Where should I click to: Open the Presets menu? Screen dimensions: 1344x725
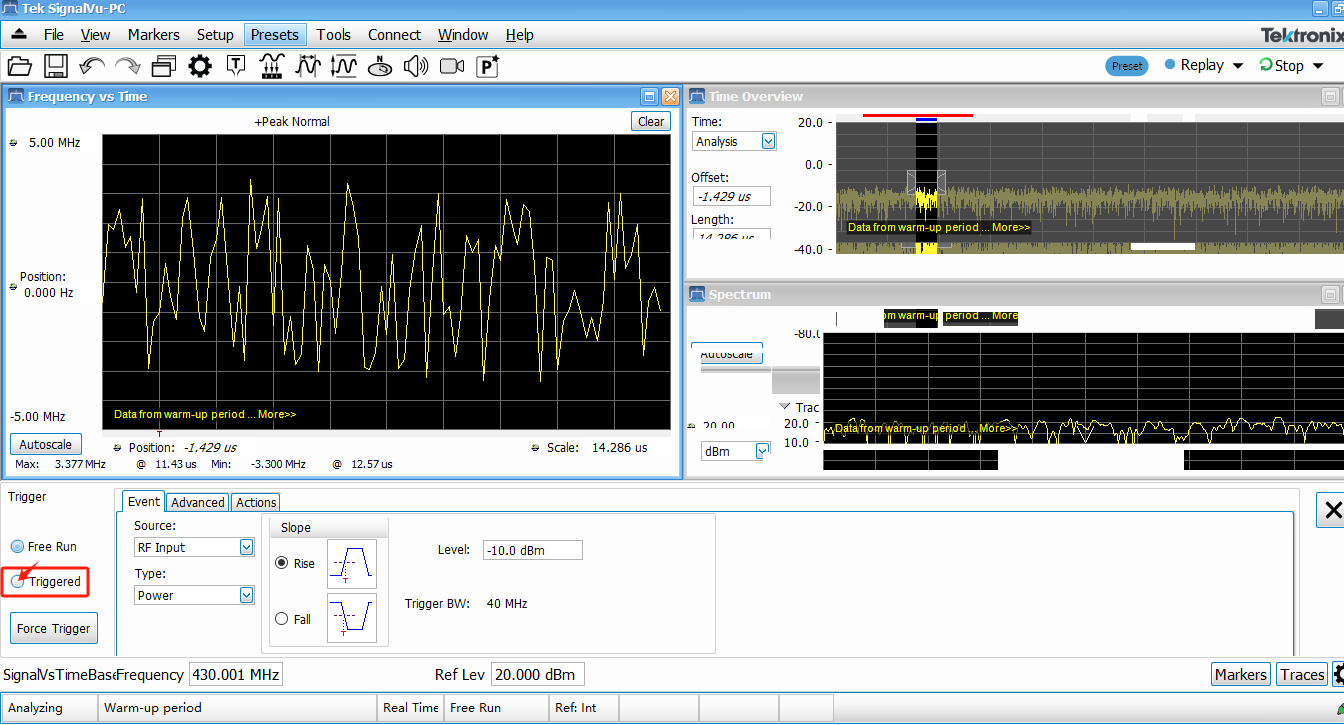click(x=275, y=34)
